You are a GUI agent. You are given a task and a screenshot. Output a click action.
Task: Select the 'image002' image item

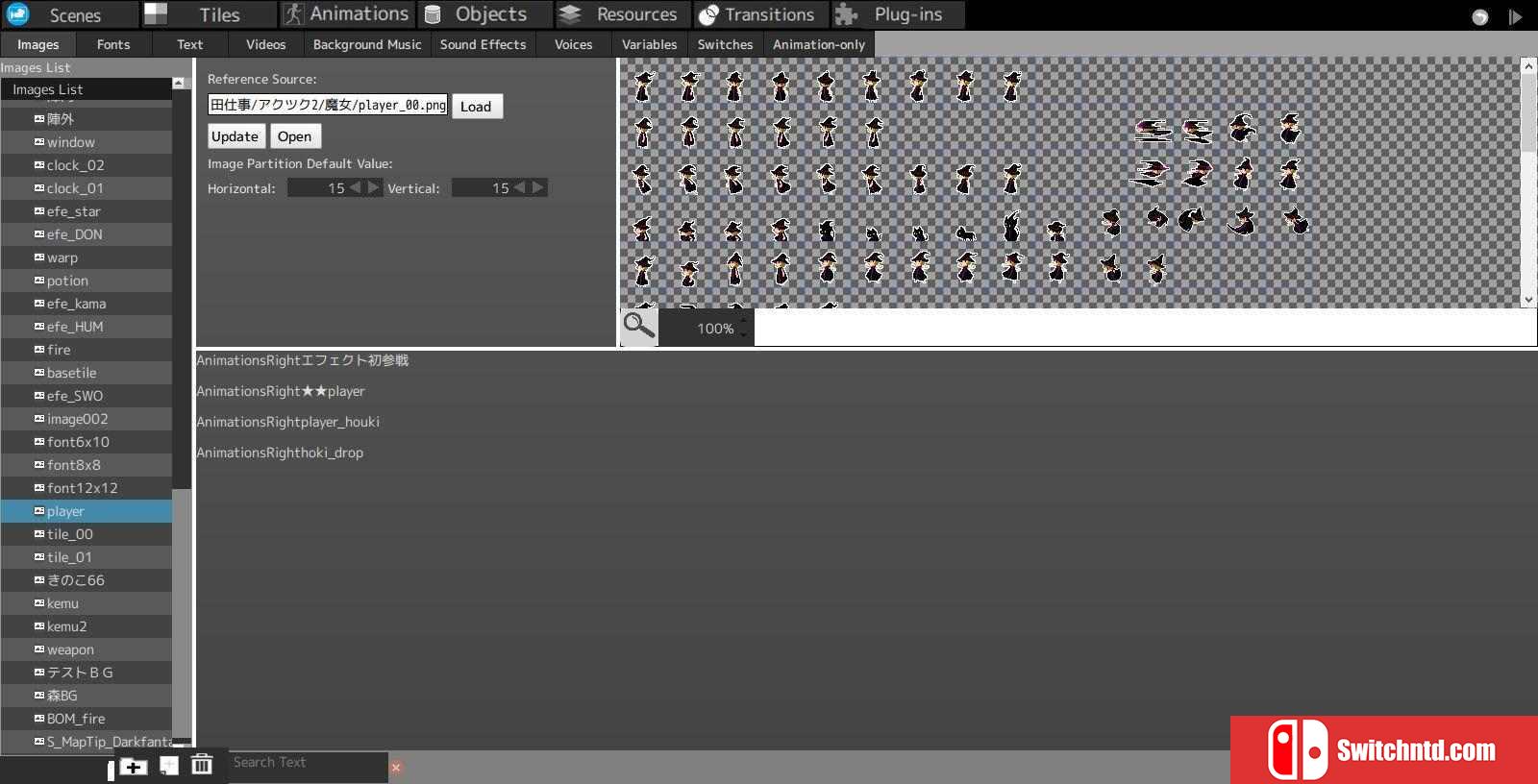tap(87, 419)
